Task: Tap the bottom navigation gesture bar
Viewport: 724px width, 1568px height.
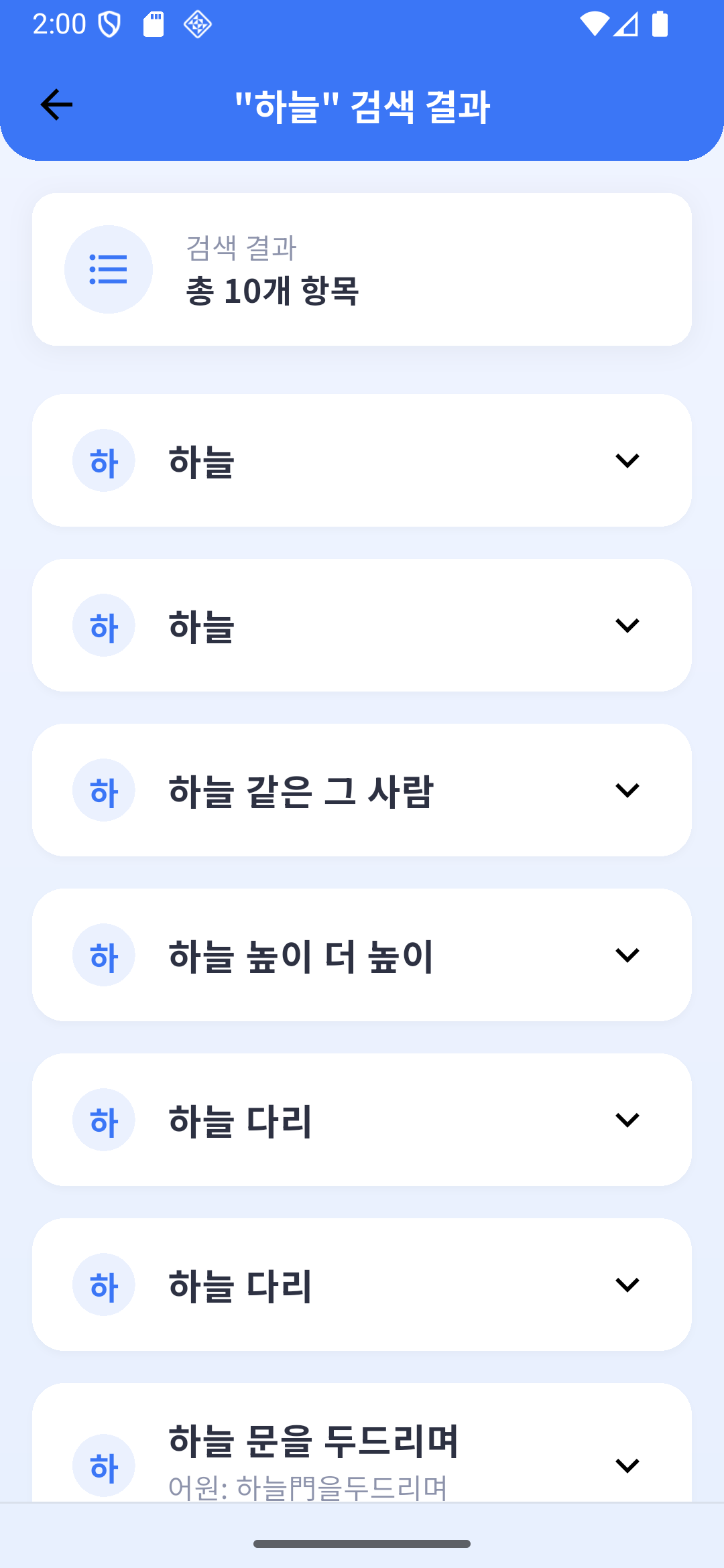Action: pyautogui.click(x=362, y=1544)
